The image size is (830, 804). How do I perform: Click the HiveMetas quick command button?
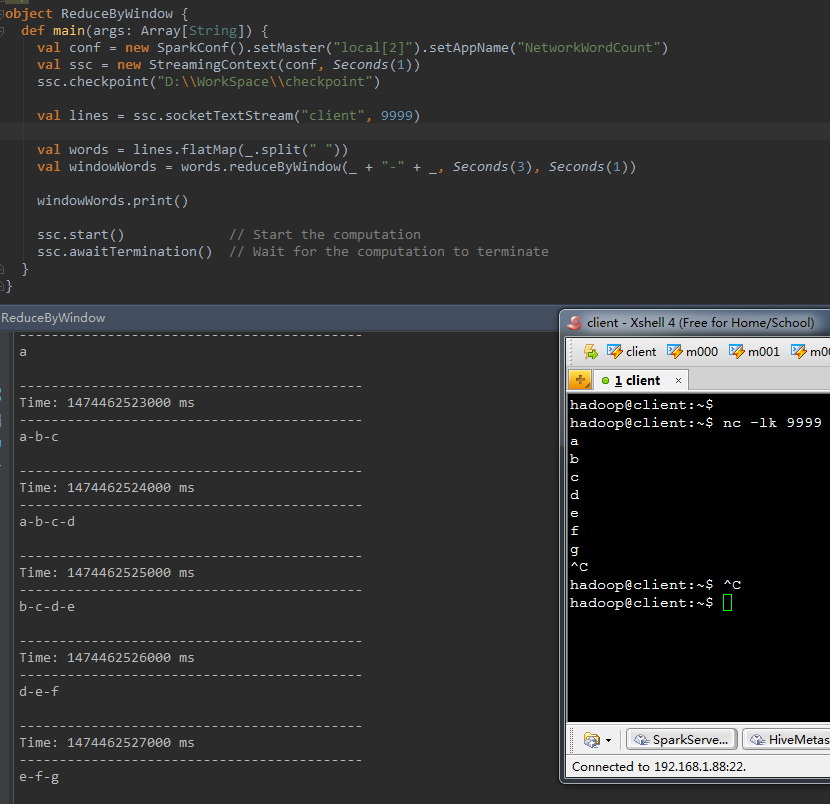(x=787, y=739)
